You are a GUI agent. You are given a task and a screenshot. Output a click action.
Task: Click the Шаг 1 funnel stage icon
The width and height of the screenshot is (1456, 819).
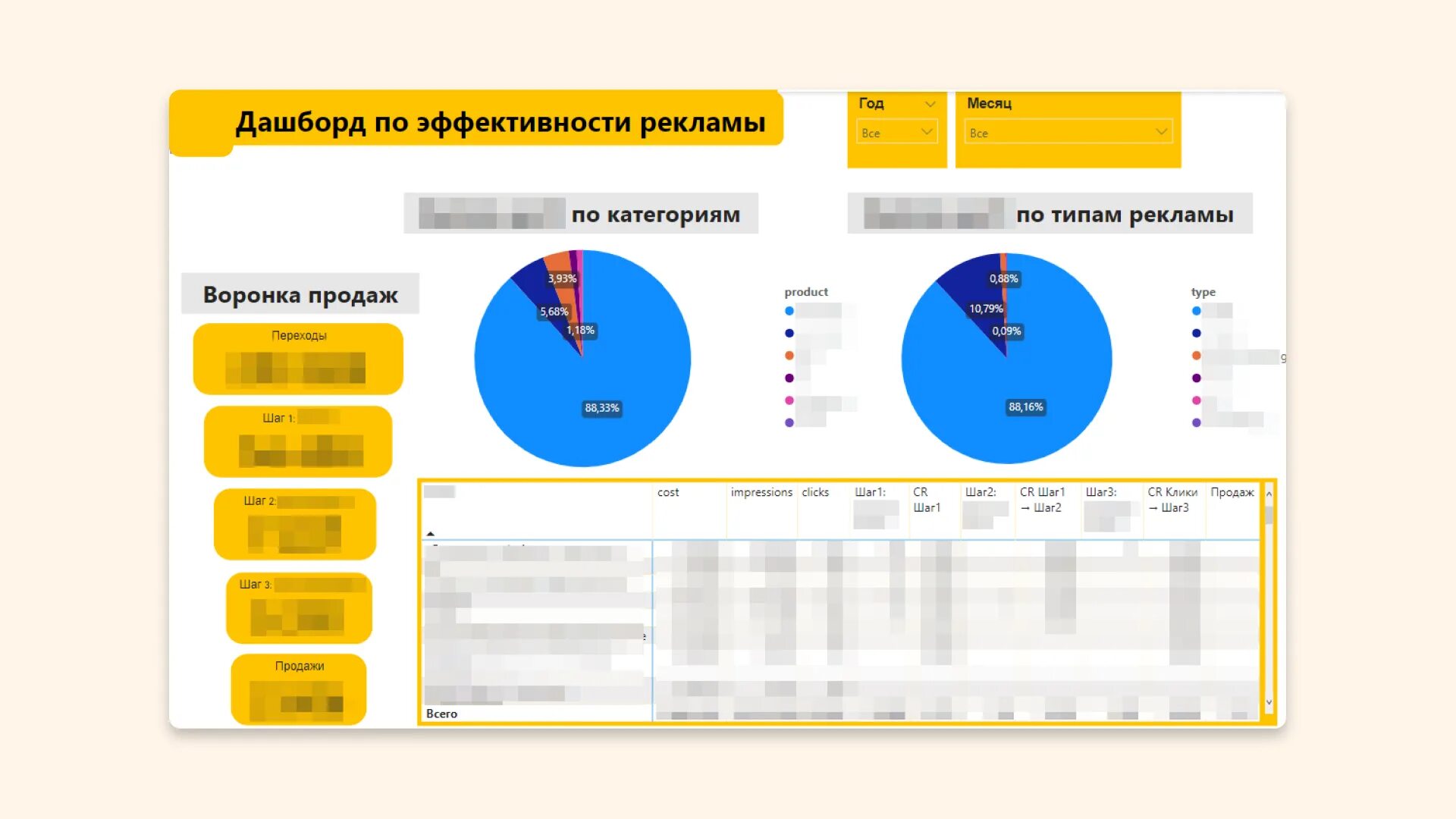[297, 439]
